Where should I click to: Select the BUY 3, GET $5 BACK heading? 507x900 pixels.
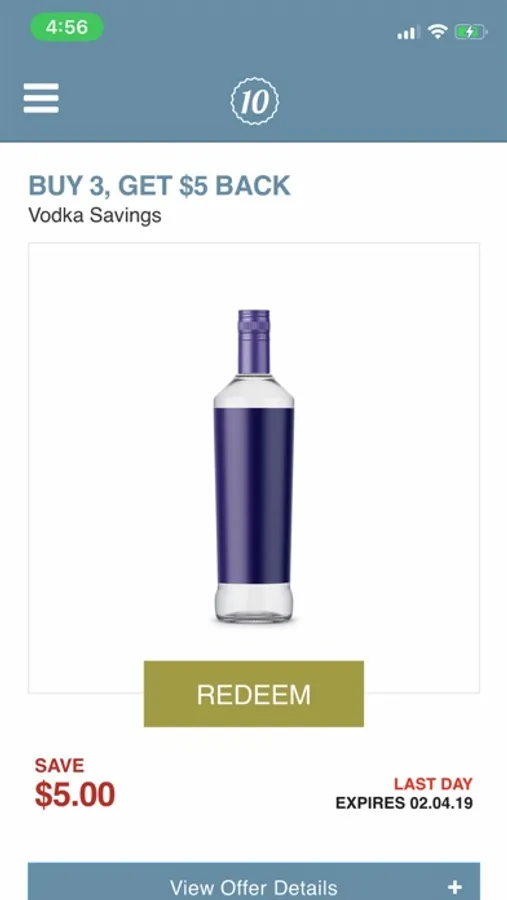click(160, 185)
